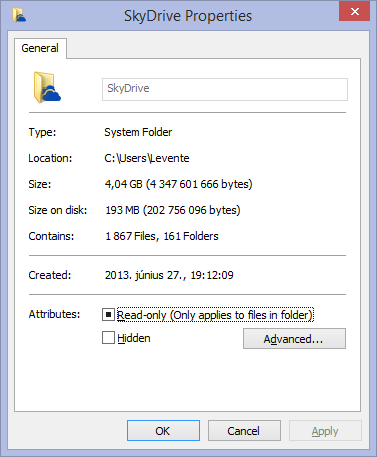Click the small SkyDrive folder icon in title bar
Viewport: 377px width, 457px height.
[19, 15]
